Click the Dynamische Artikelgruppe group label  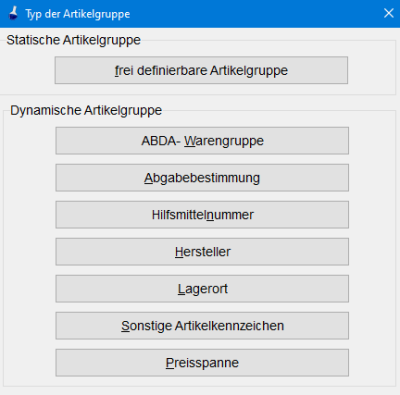coord(86,111)
